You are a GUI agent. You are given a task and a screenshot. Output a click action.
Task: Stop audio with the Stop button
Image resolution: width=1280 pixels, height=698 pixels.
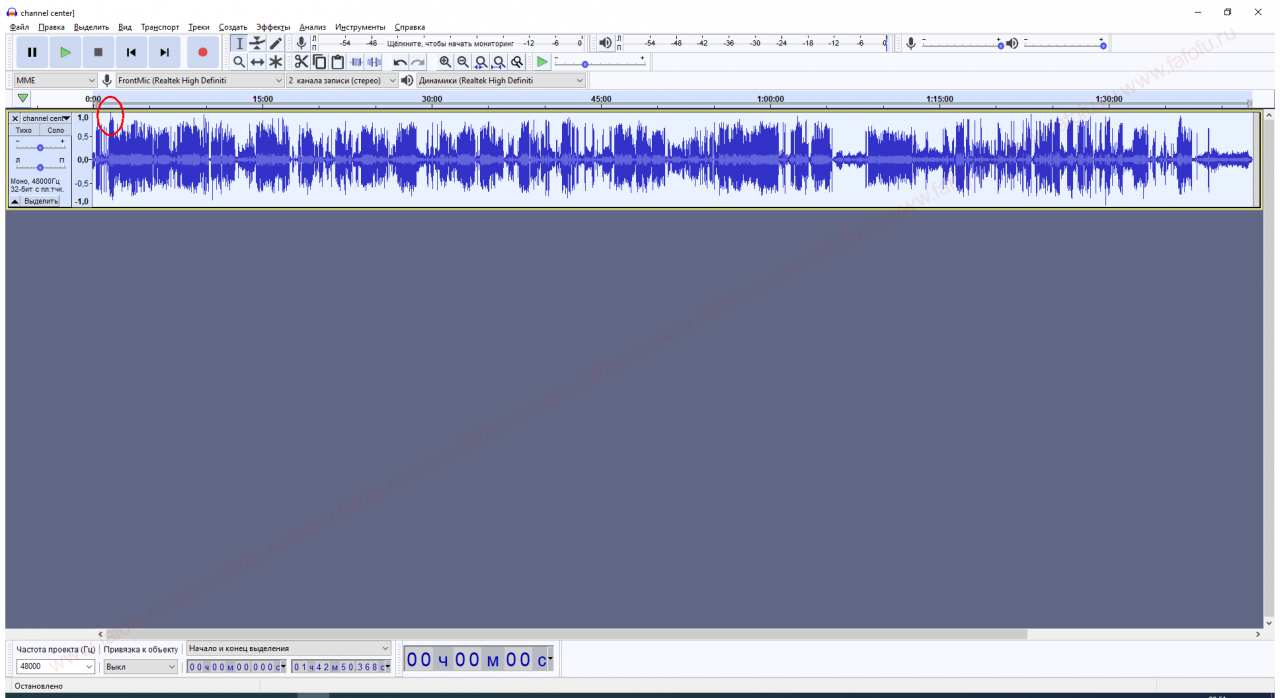(x=98, y=52)
